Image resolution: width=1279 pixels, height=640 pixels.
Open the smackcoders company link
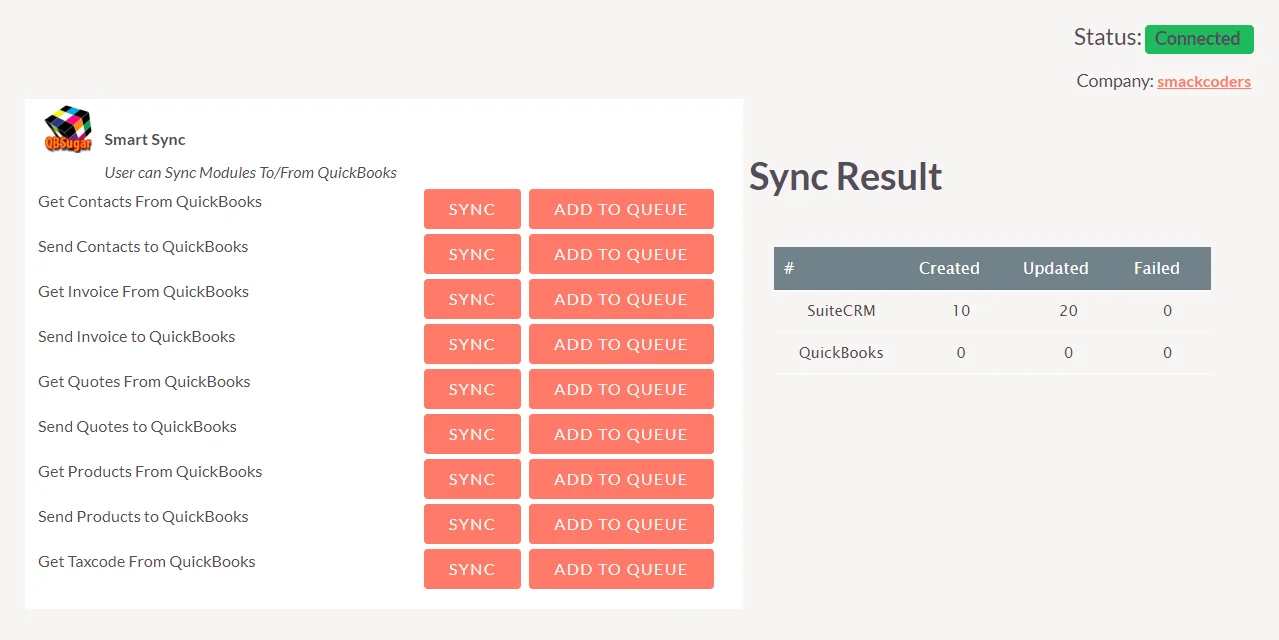pyautogui.click(x=1203, y=82)
